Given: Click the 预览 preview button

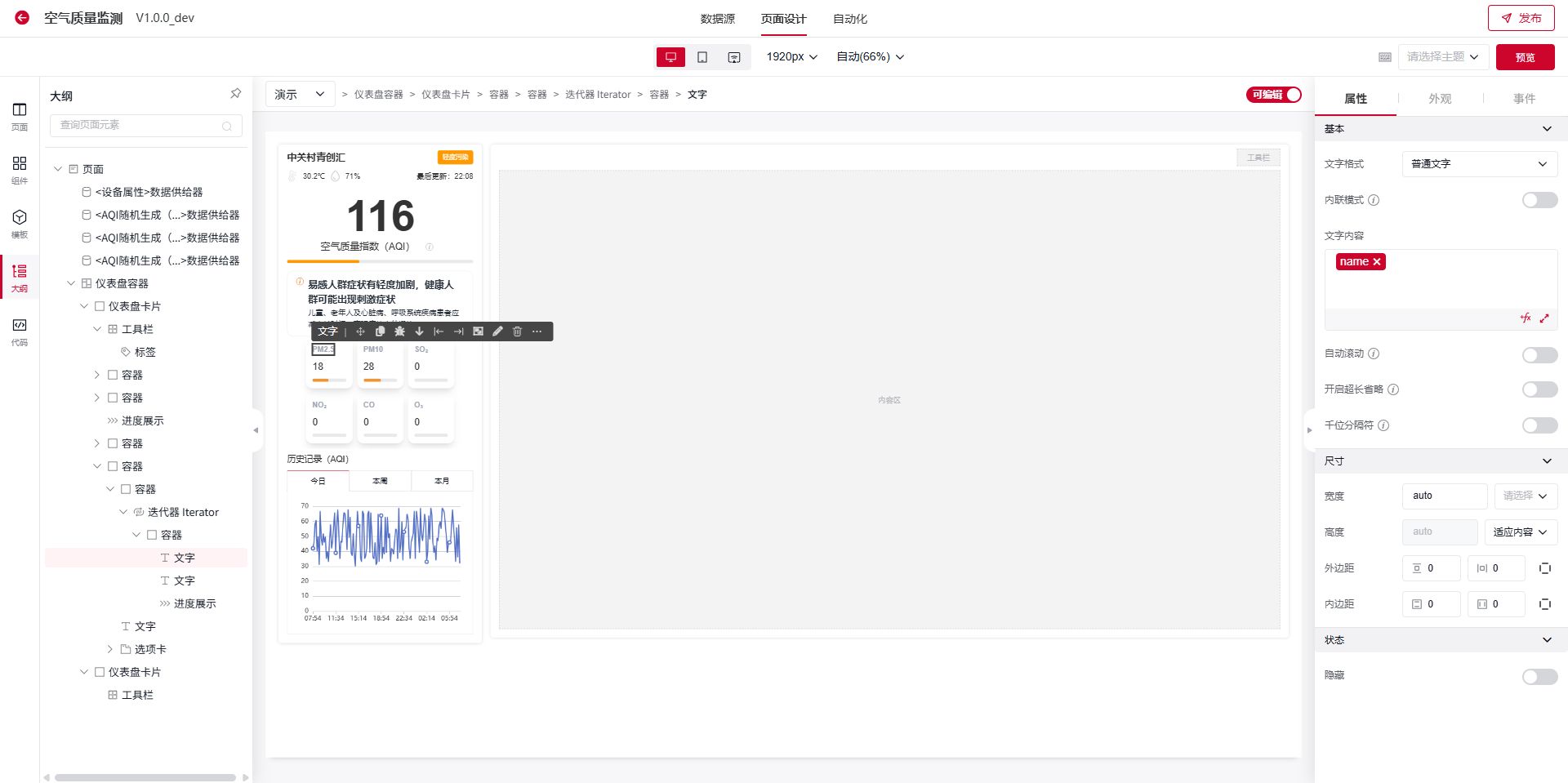Looking at the screenshot, I should tap(1526, 56).
